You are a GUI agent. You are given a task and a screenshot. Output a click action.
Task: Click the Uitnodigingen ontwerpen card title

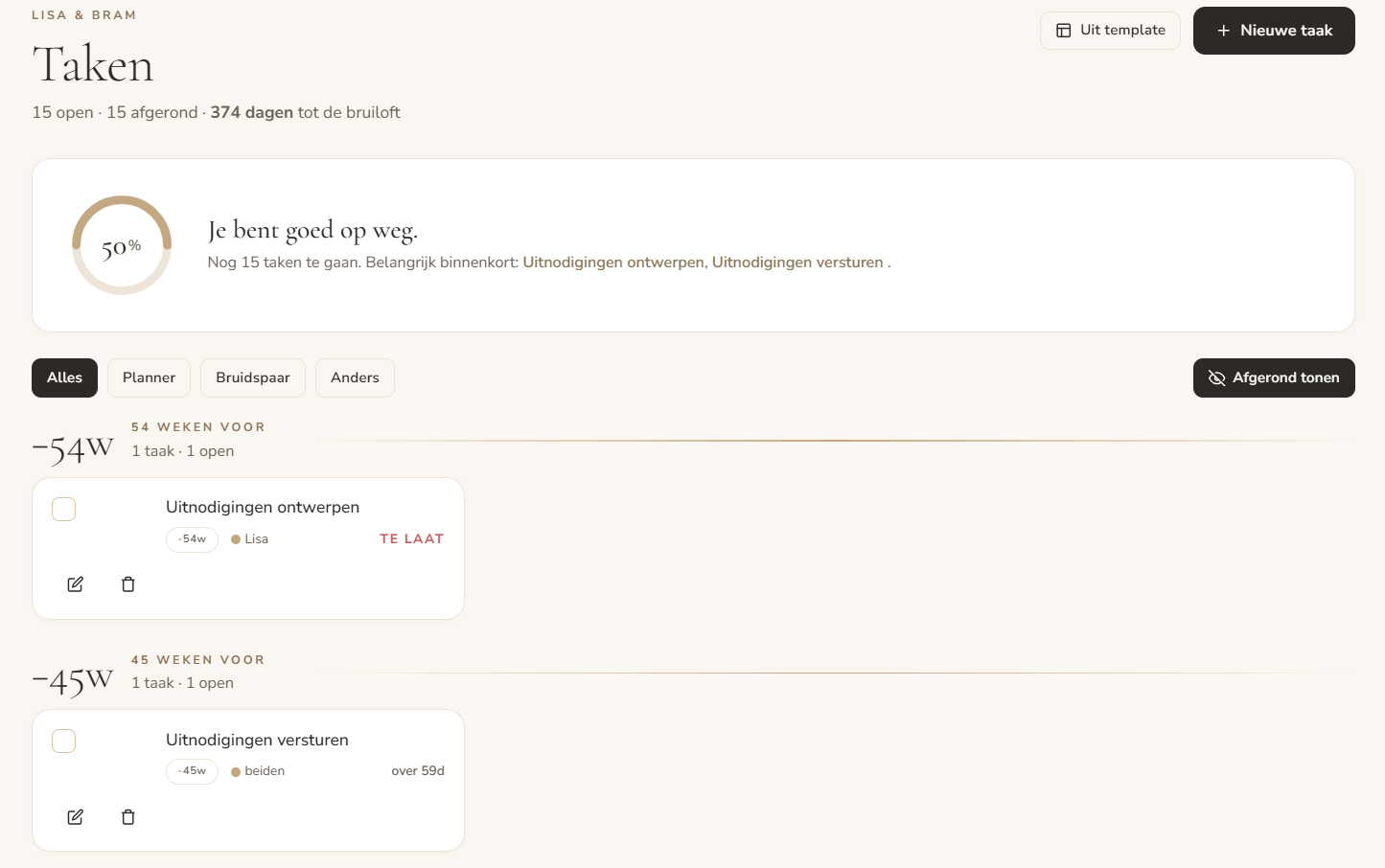coord(263,507)
